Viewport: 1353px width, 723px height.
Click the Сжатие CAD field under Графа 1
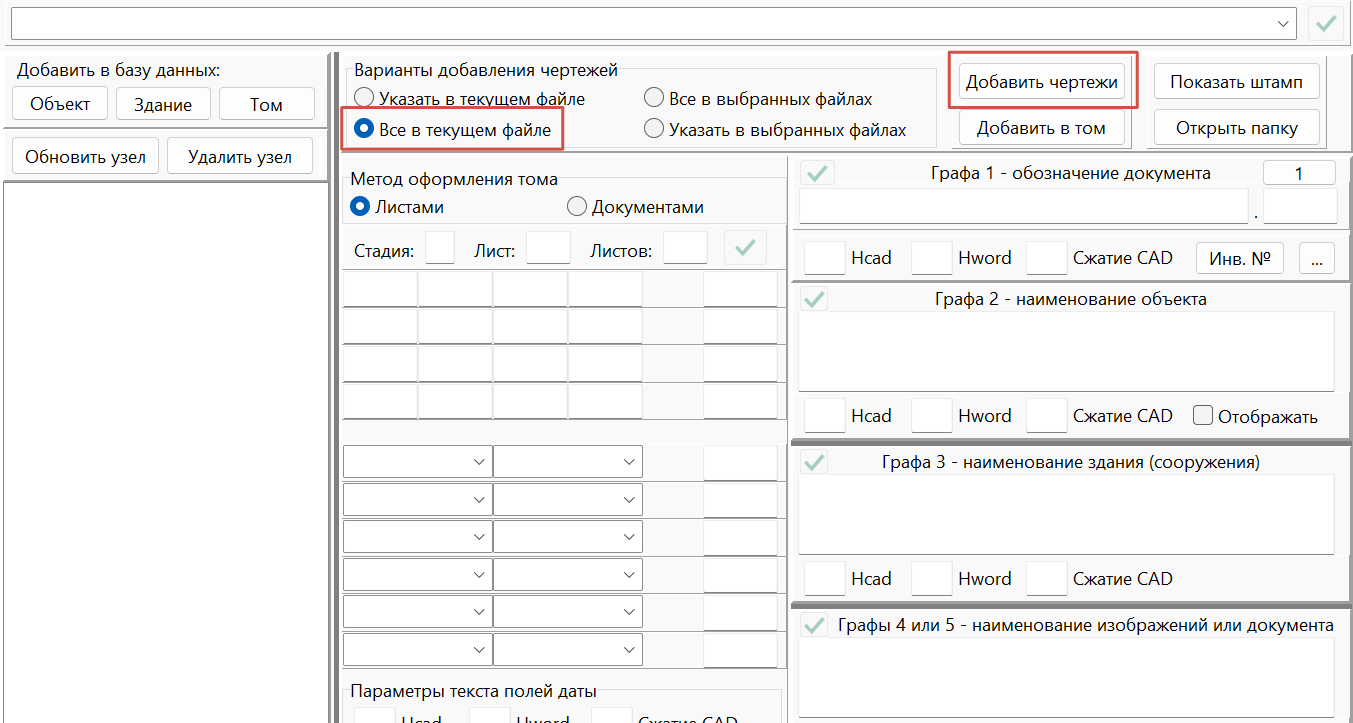click(1047, 258)
